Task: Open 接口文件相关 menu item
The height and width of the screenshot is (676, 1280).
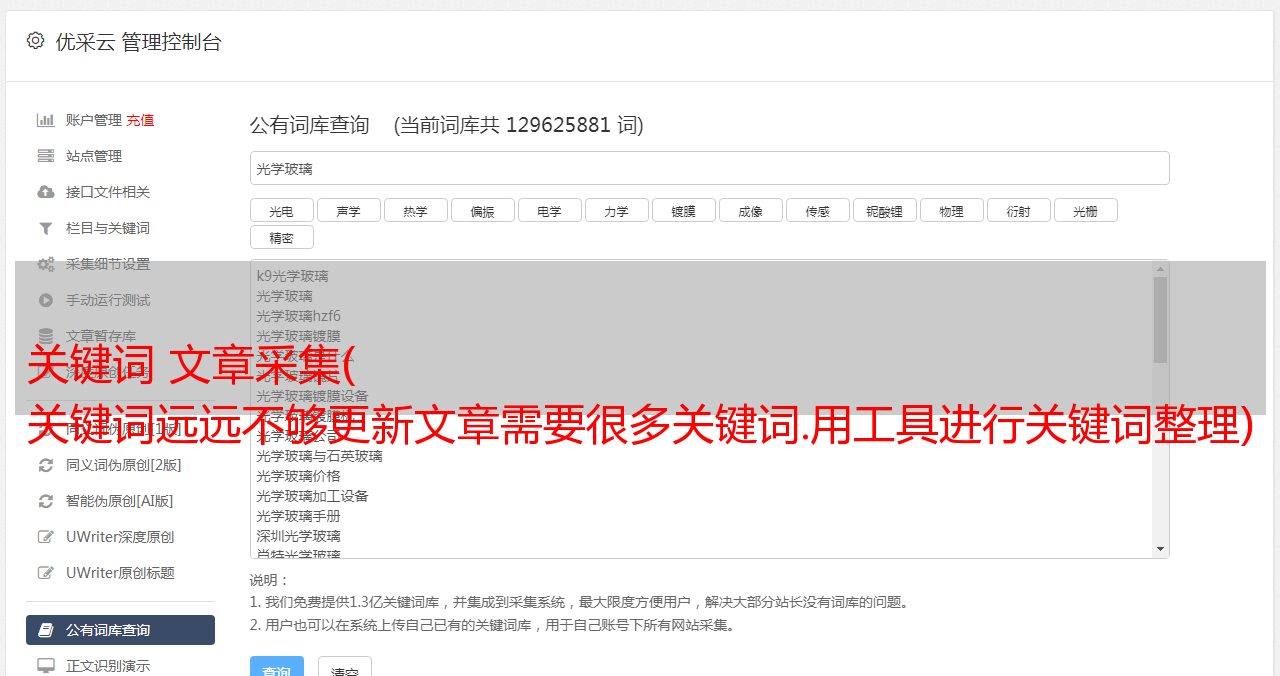Action: [x=108, y=192]
